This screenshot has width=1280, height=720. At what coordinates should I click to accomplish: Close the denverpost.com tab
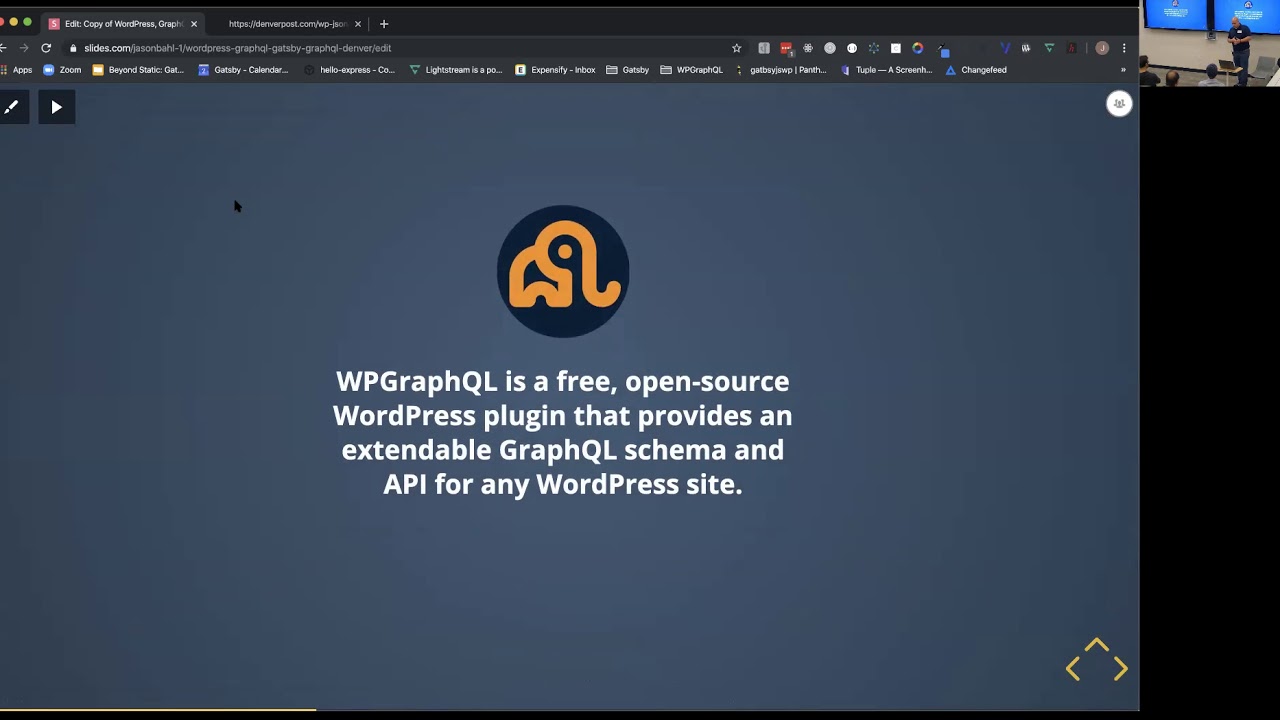point(358,24)
